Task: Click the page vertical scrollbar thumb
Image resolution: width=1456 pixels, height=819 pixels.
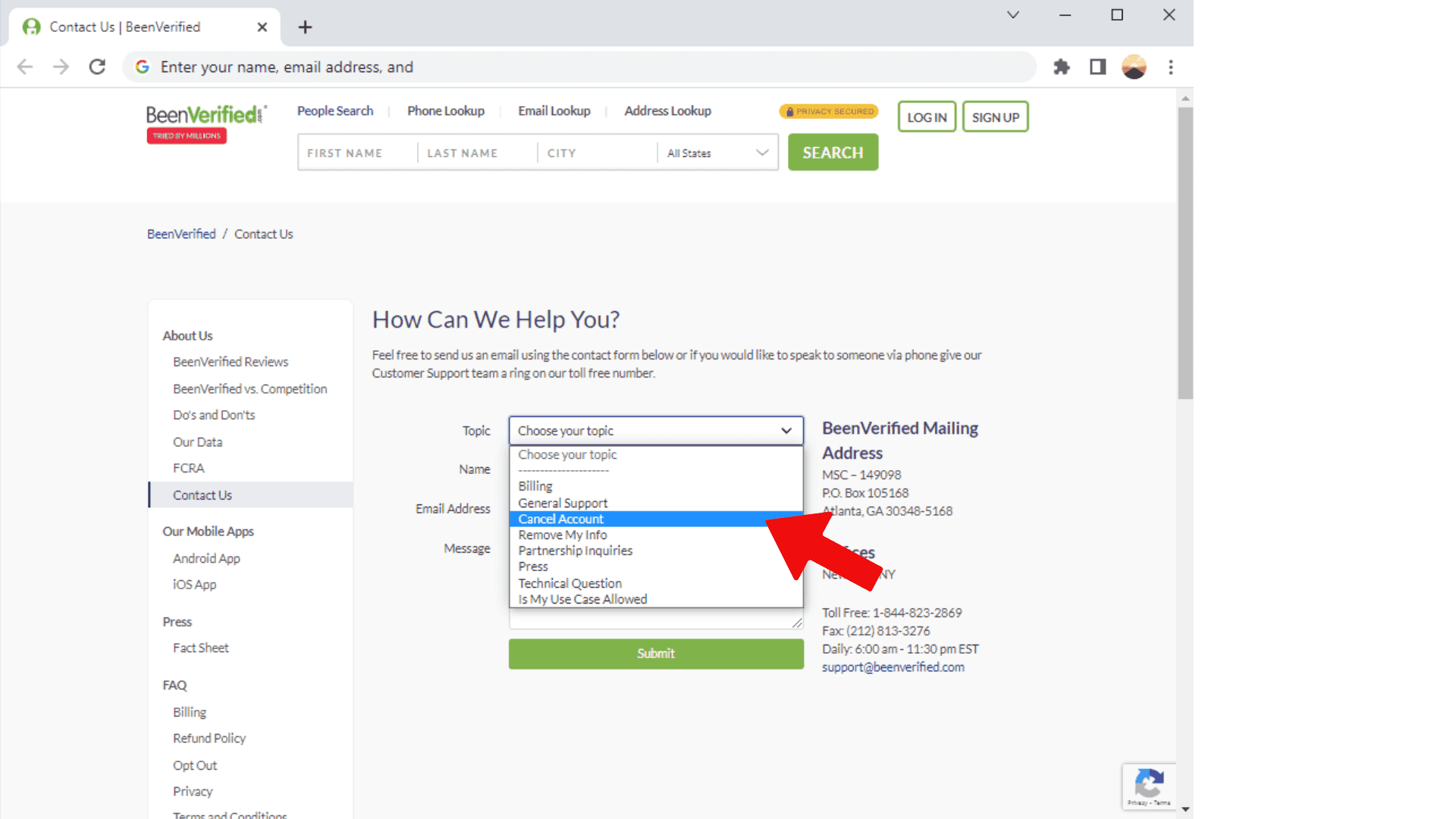Action: click(x=1185, y=253)
